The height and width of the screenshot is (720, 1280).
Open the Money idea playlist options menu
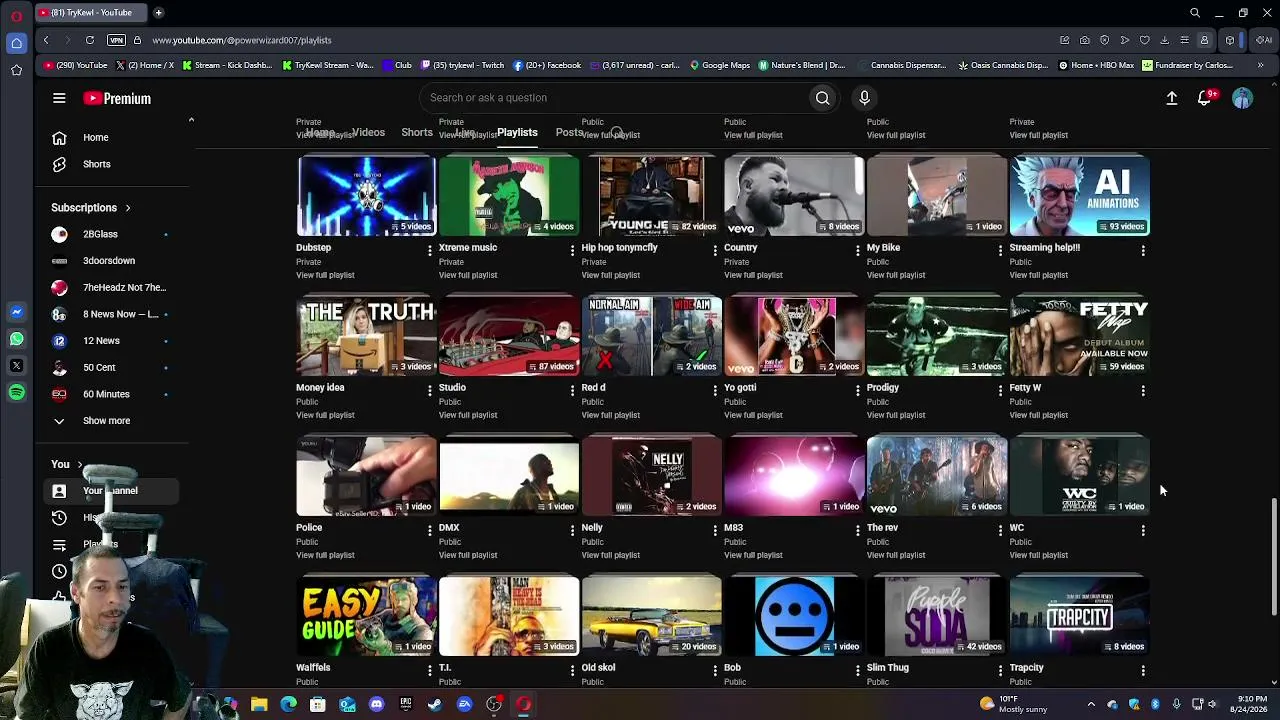[430, 390]
